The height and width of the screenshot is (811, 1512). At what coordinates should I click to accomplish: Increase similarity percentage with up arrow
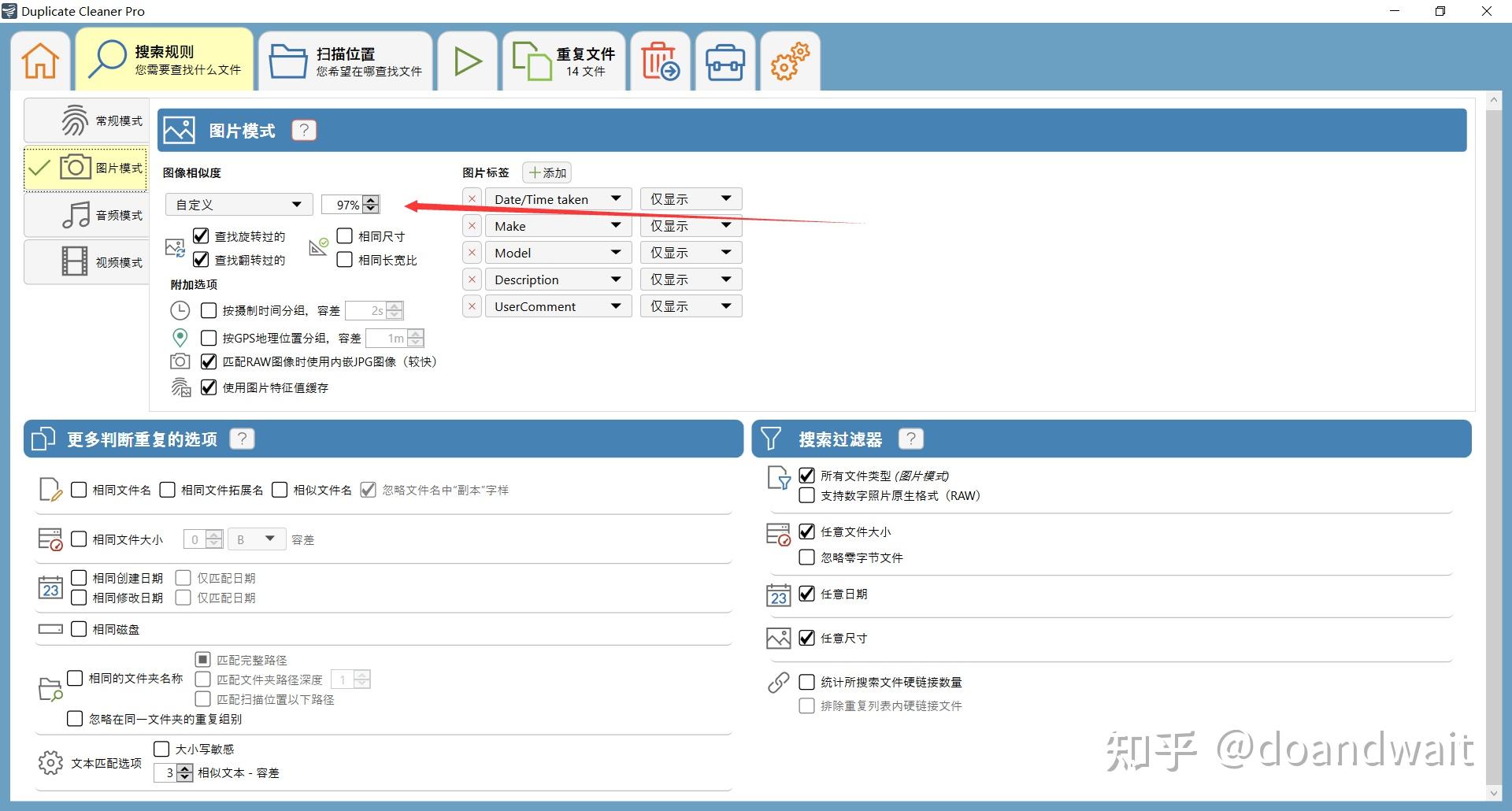pos(371,200)
